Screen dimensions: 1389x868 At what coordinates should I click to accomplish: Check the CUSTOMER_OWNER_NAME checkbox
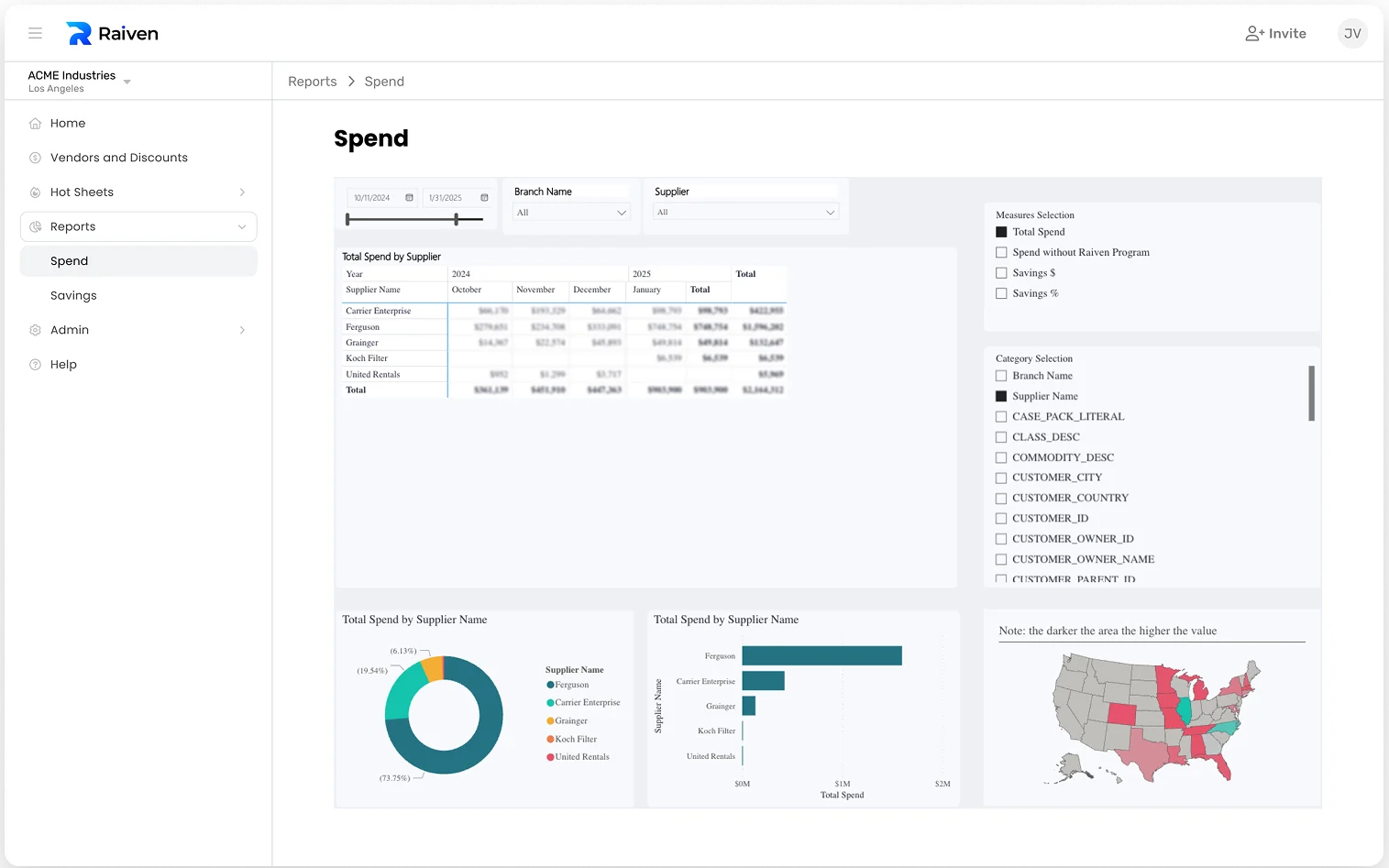[x=1001, y=559]
